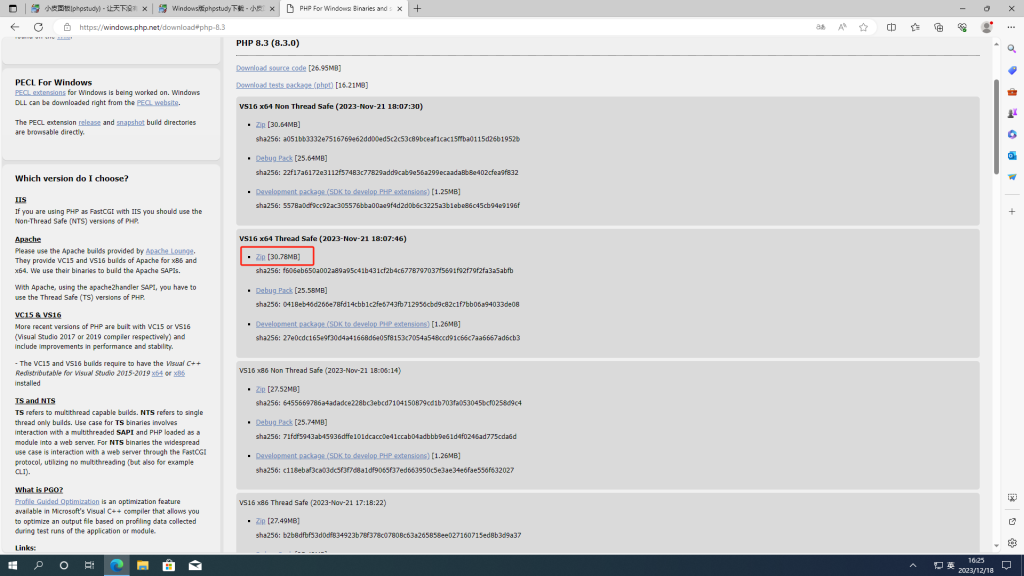This screenshot has width=1024, height=576.
Task: Open Debug Pack for x64 Thread Safe
Action: (274, 291)
